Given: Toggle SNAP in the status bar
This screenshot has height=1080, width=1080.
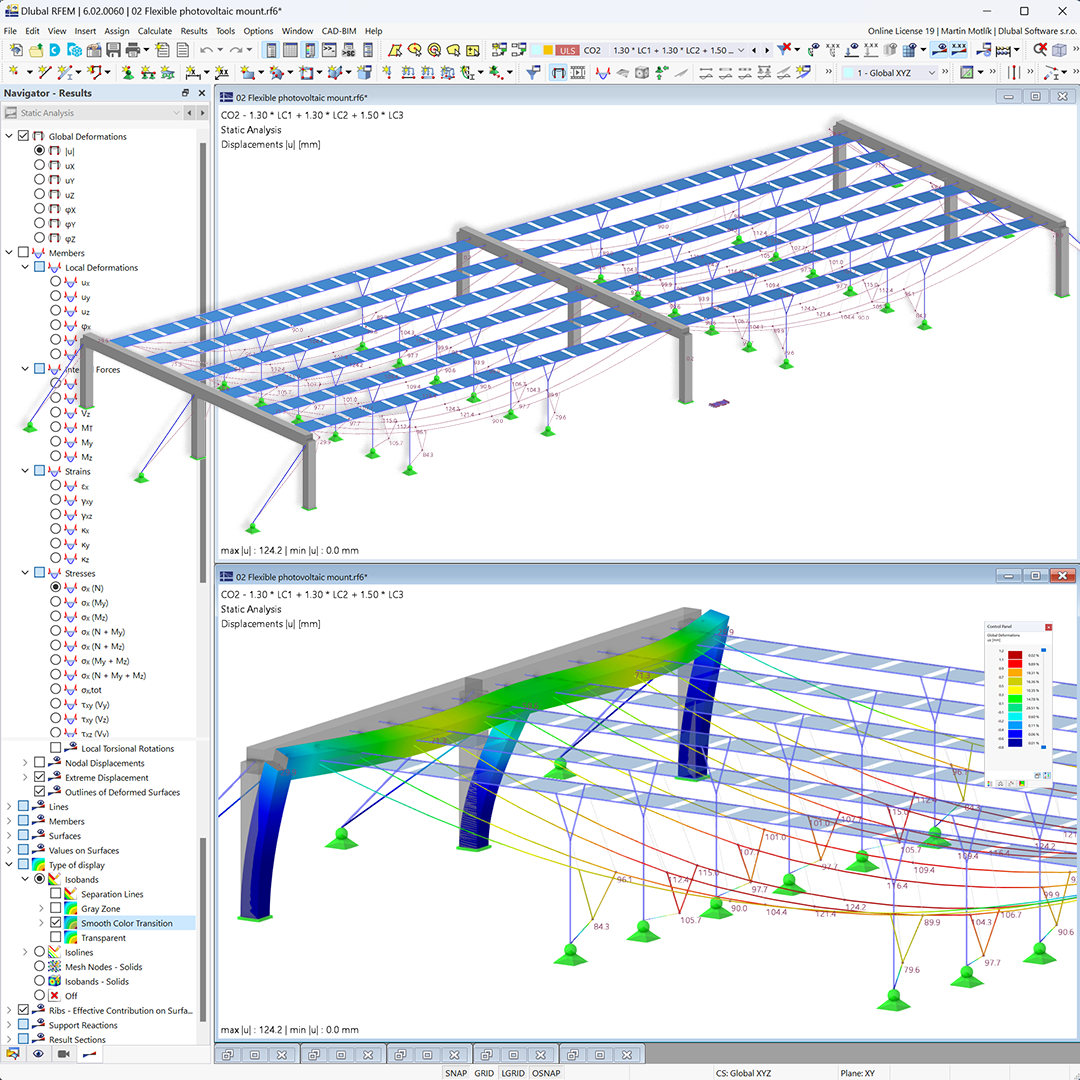Looking at the screenshot, I should 456,1072.
